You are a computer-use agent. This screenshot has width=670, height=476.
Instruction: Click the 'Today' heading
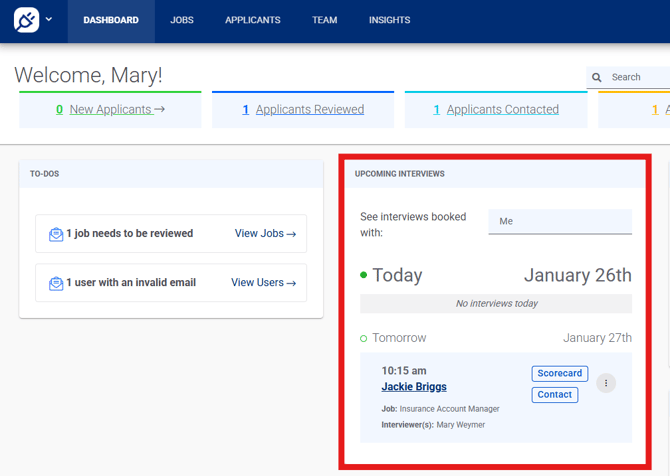coord(397,275)
